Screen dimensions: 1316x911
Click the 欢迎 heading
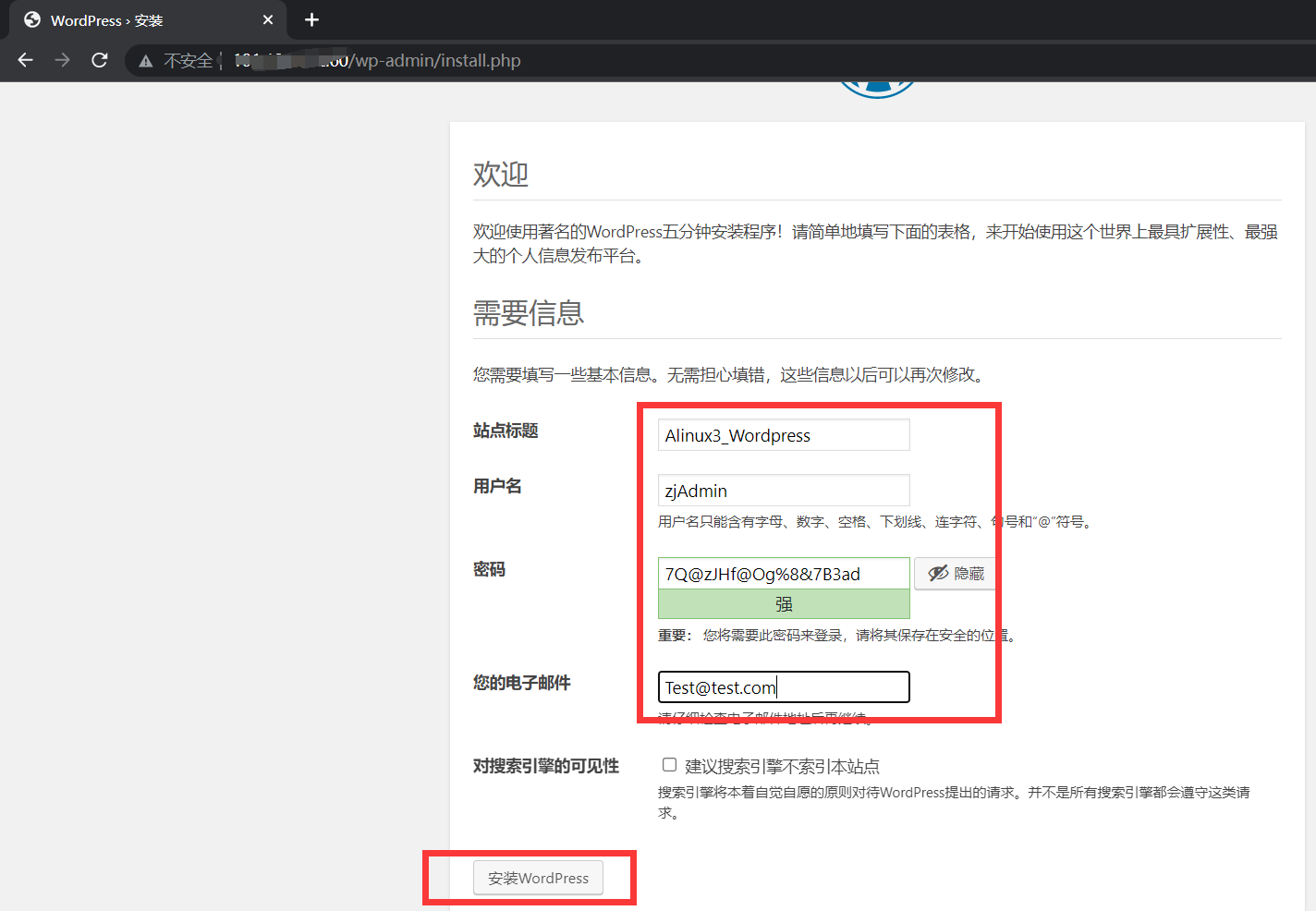501,174
